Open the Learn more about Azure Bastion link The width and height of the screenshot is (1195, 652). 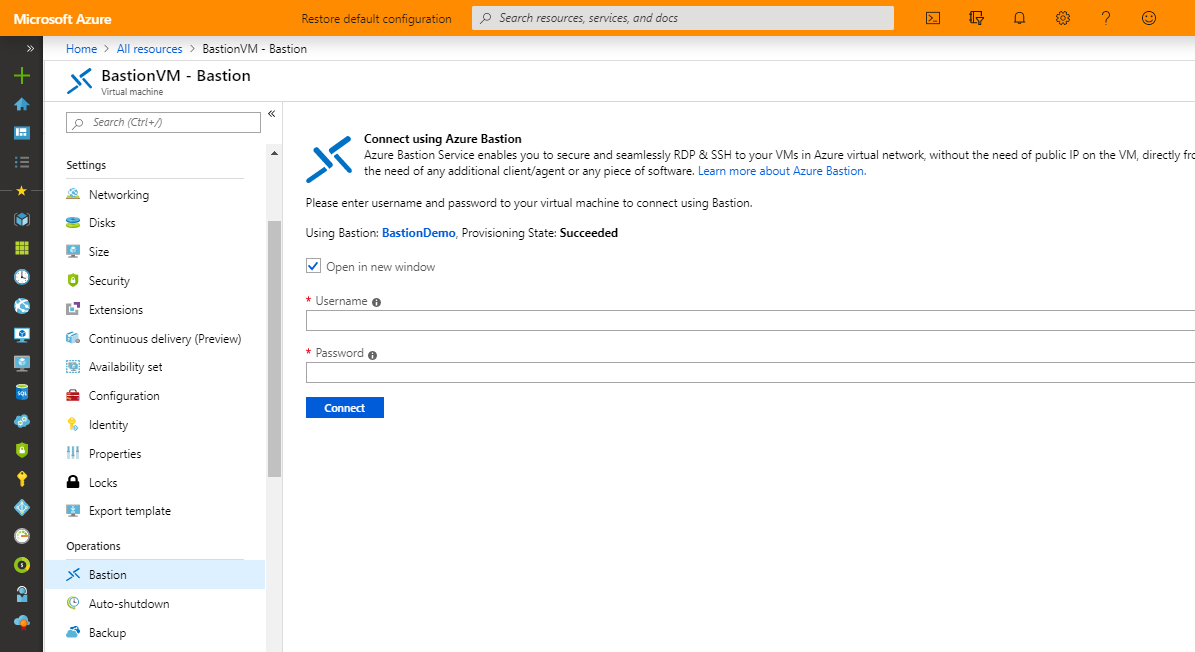(x=781, y=170)
